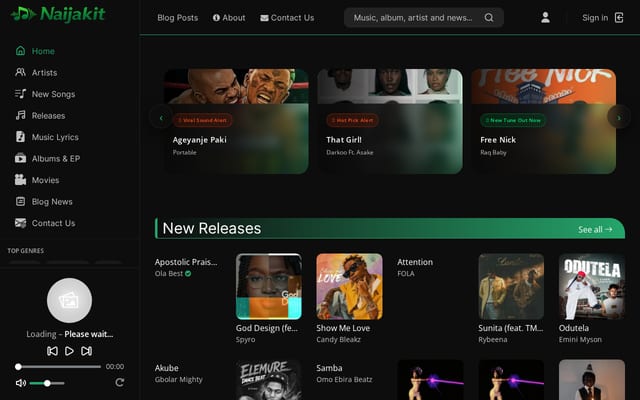The height and width of the screenshot is (400, 640).
Task: Mute the player volume icon
Action: point(20,383)
